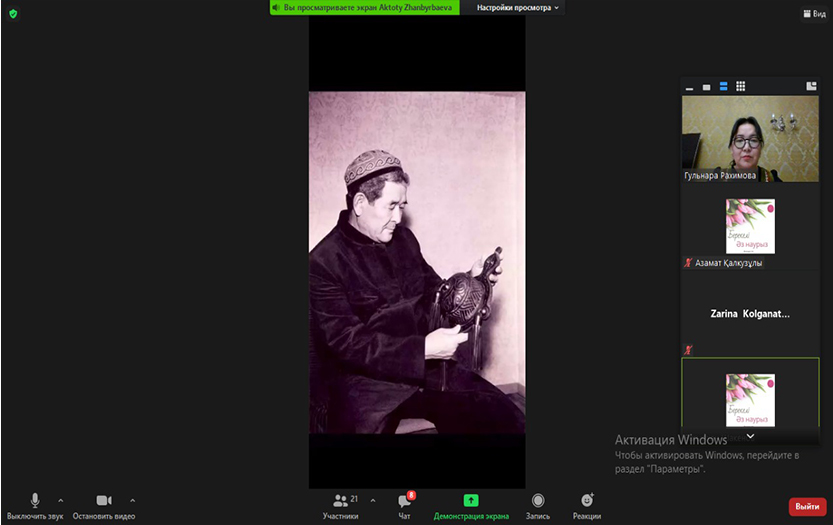Click the green encryption shield icon

click(13, 13)
